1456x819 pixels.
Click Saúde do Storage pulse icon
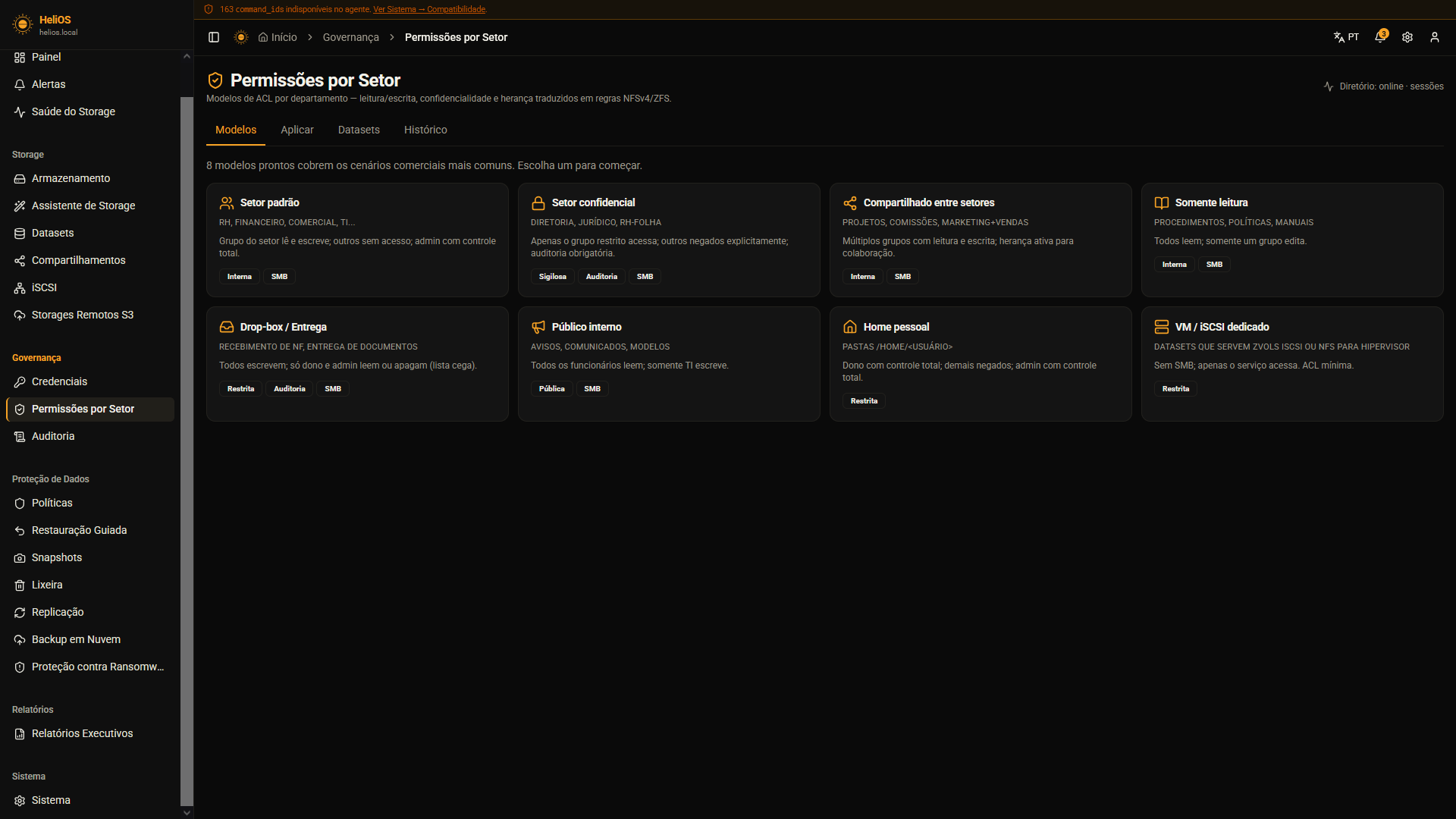pos(20,111)
